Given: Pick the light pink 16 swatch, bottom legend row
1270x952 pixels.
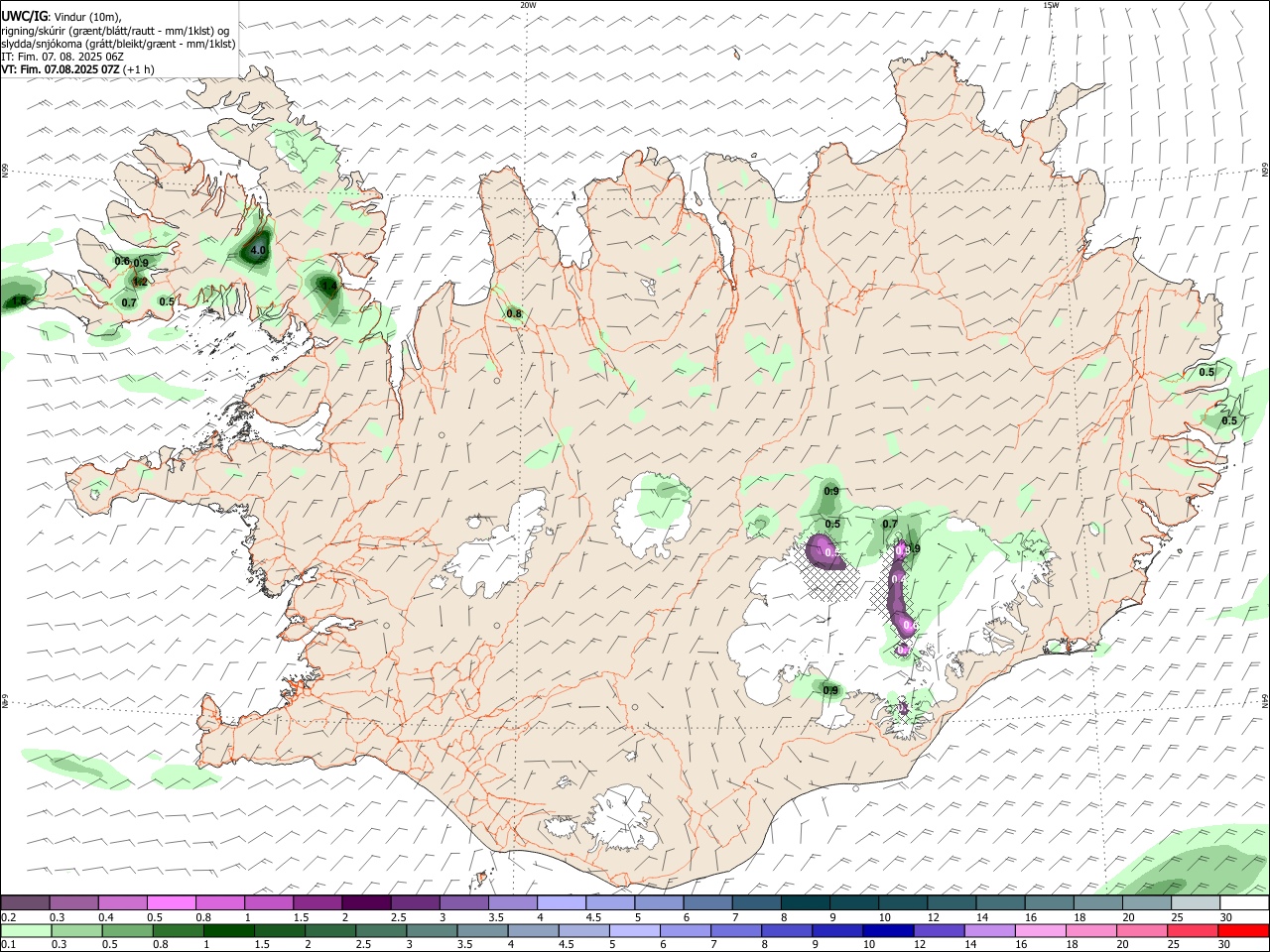Looking at the screenshot, I should 1041,931.
